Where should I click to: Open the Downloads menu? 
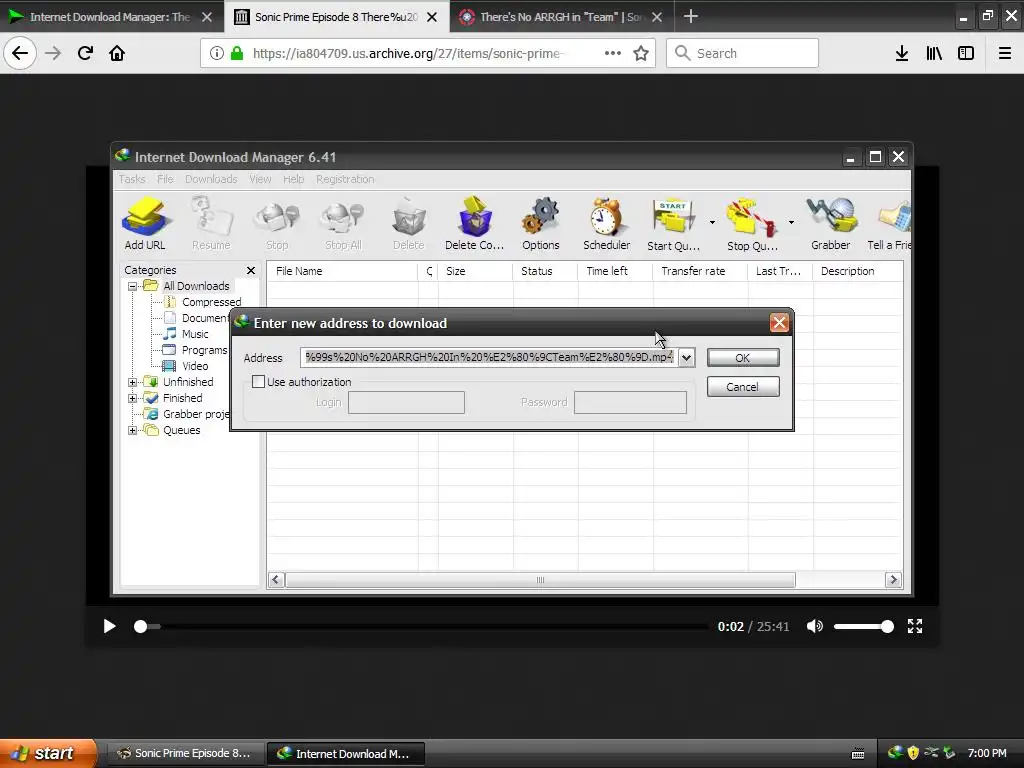211,179
